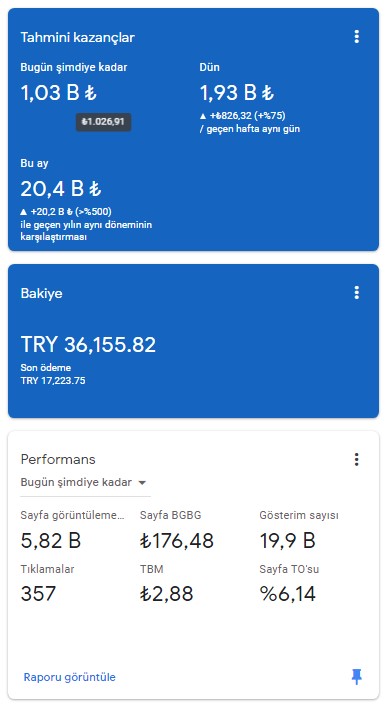Click the Sayfa TO'su value %6,14
386x707 pixels.
click(x=287, y=593)
